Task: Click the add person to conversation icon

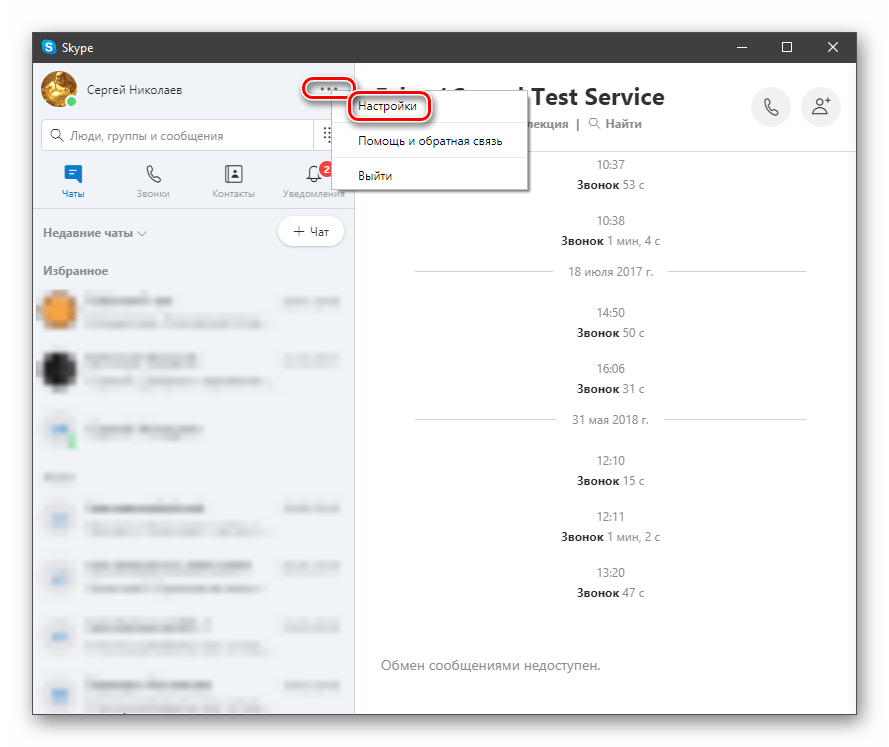Action: click(821, 107)
